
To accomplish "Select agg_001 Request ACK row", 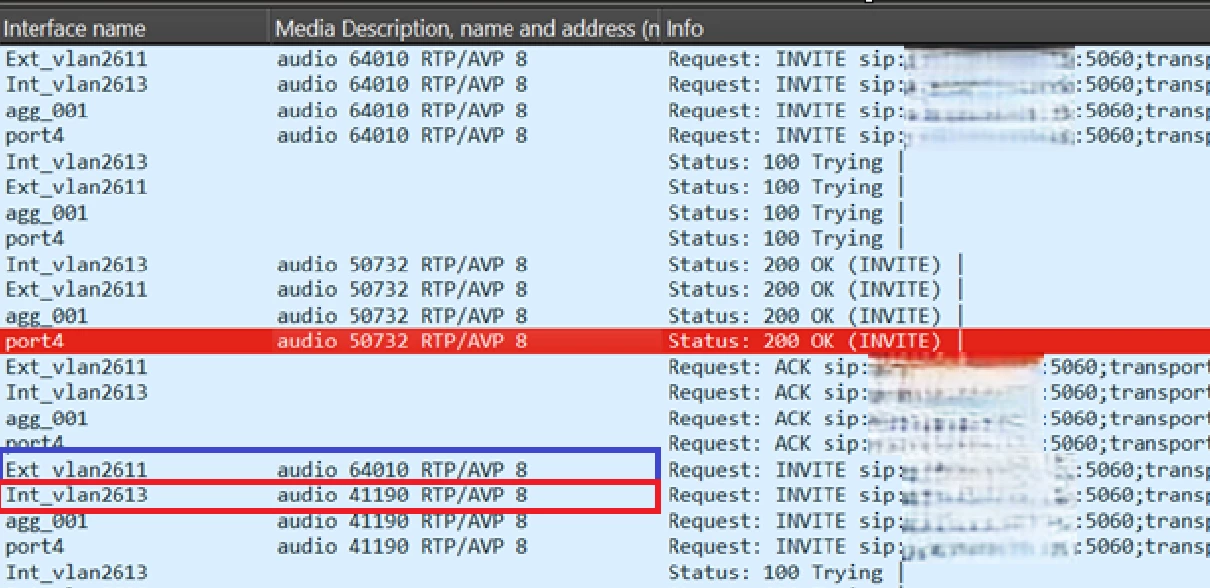I will click(x=605, y=419).
